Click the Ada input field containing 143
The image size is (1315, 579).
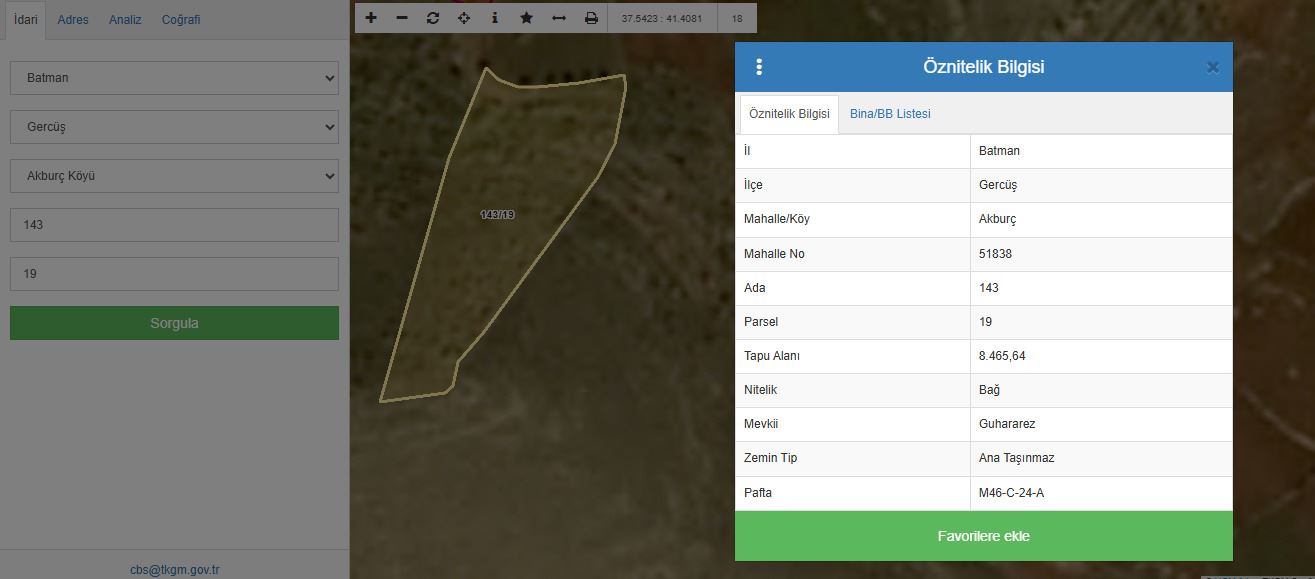click(174, 225)
